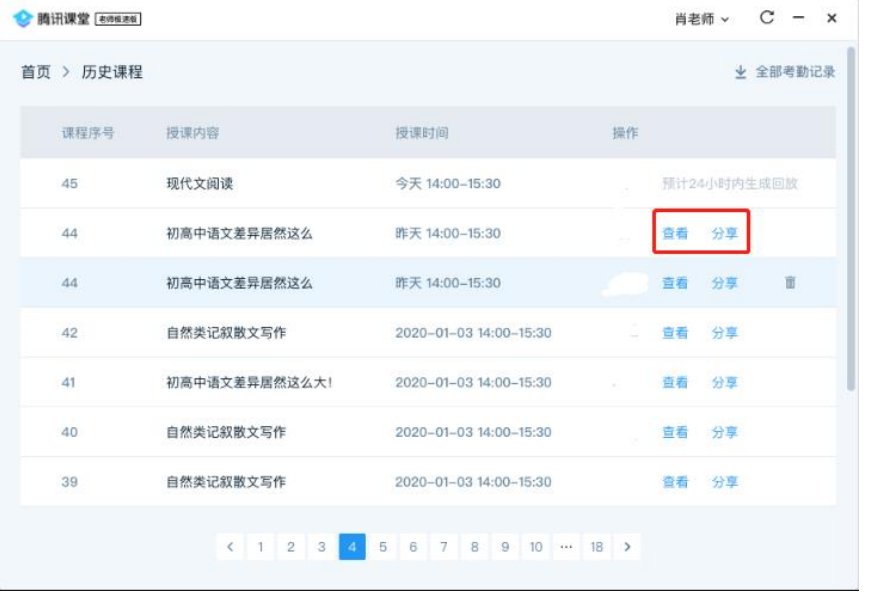The height and width of the screenshot is (600, 869).
Task: Go to previous page with left arrow
Action: tap(230, 547)
